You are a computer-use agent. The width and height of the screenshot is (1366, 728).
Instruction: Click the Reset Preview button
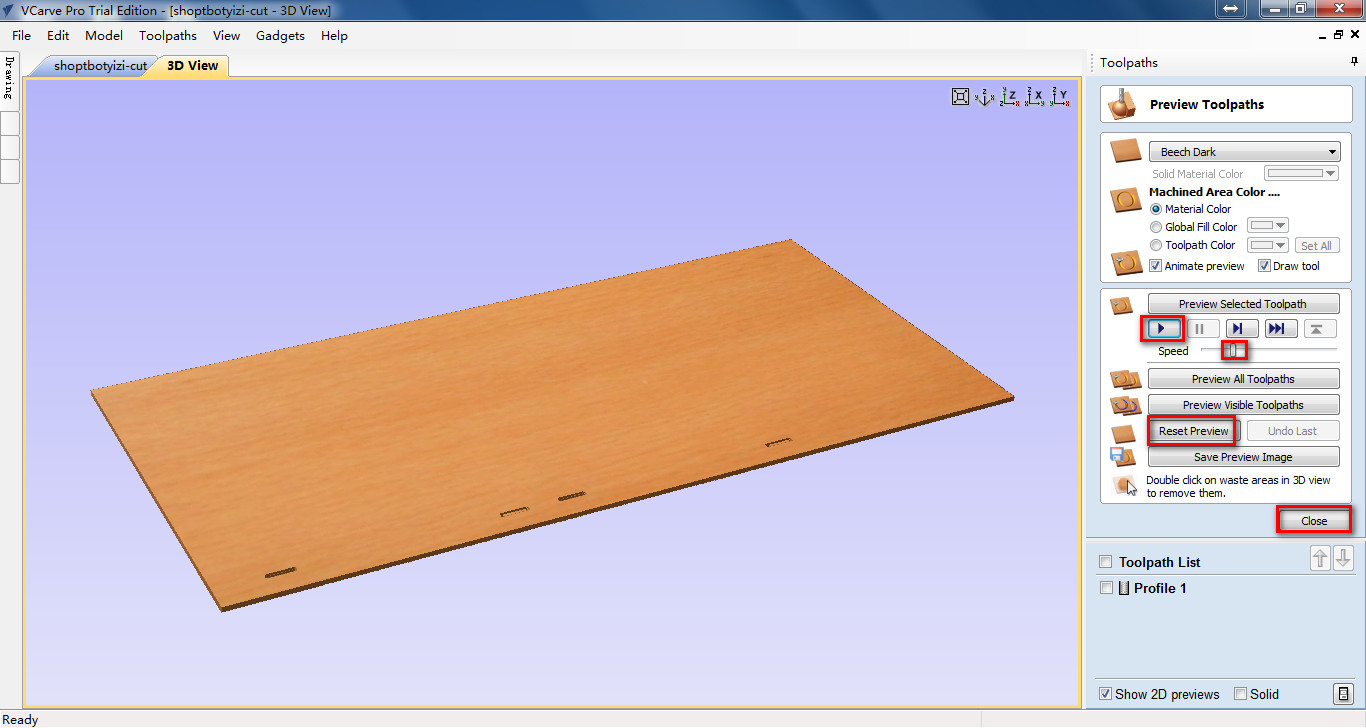[x=1193, y=431]
